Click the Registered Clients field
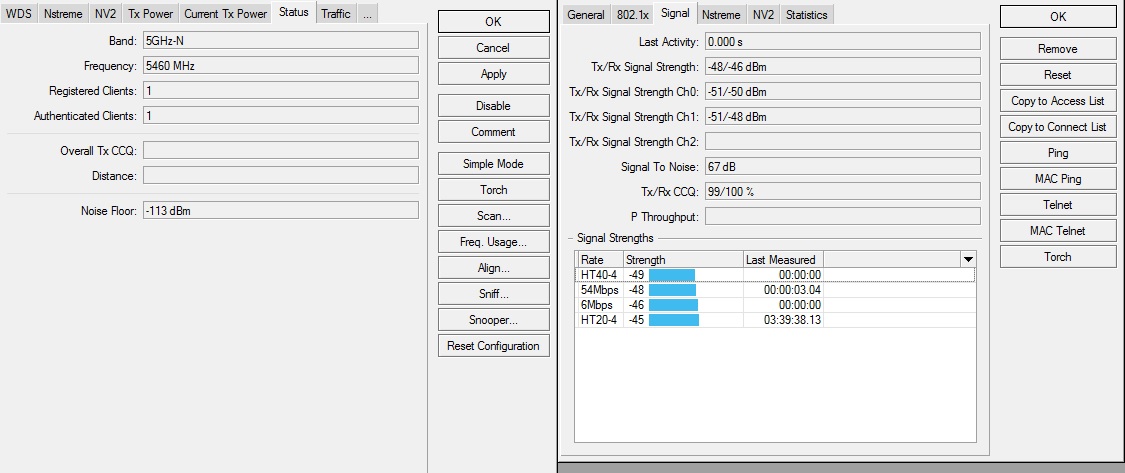The height and width of the screenshot is (473, 1125). 281,90
